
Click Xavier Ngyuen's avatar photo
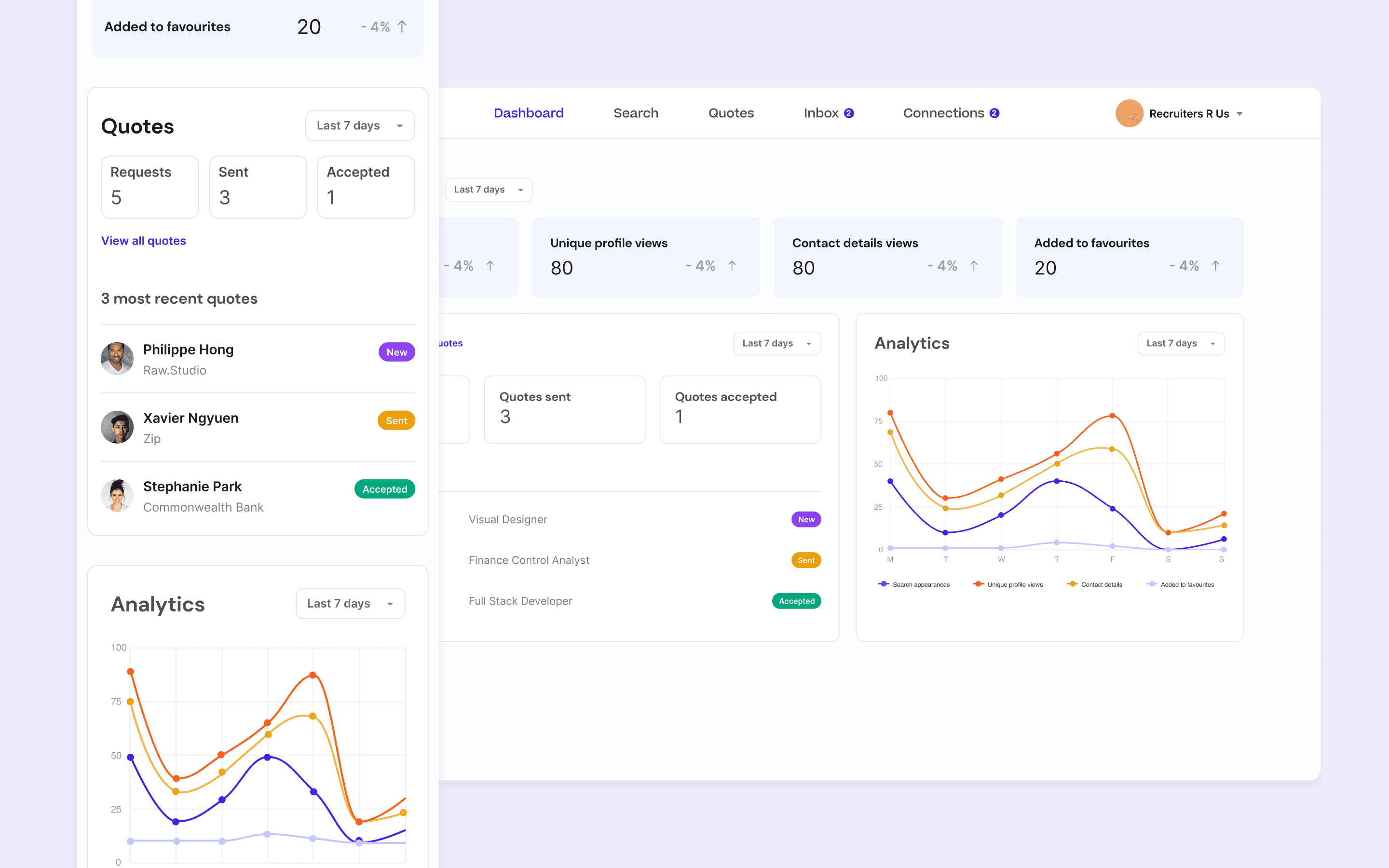point(117,427)
